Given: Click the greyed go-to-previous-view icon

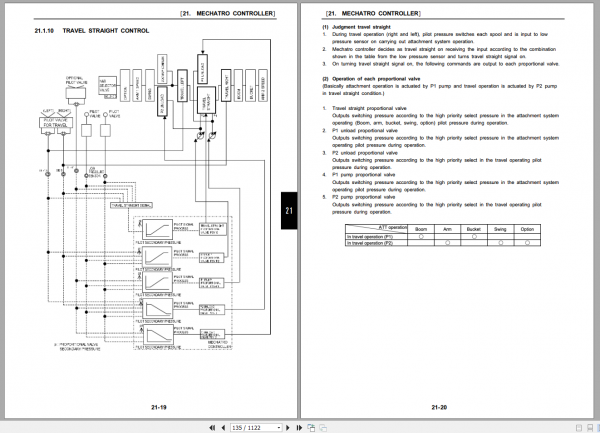Looking at the screenshot, I should (x=323, y=428).
